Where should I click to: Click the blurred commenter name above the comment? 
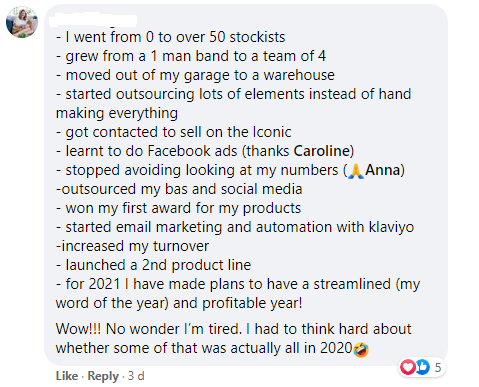pos(93,20)
